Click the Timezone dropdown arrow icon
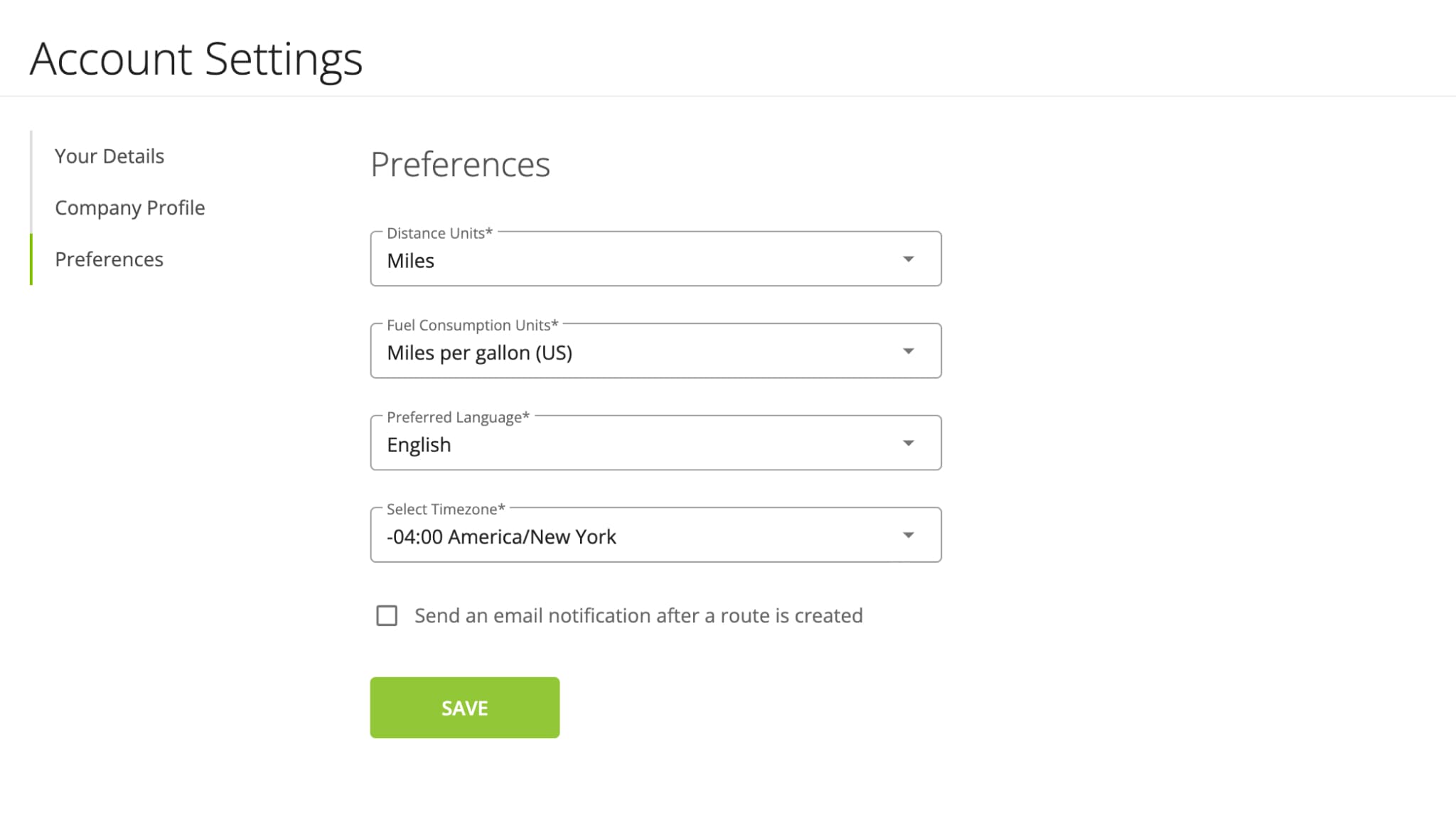The height and width of the screenshot is (815, 1456). pyautogui.click(x=908, y=535)
